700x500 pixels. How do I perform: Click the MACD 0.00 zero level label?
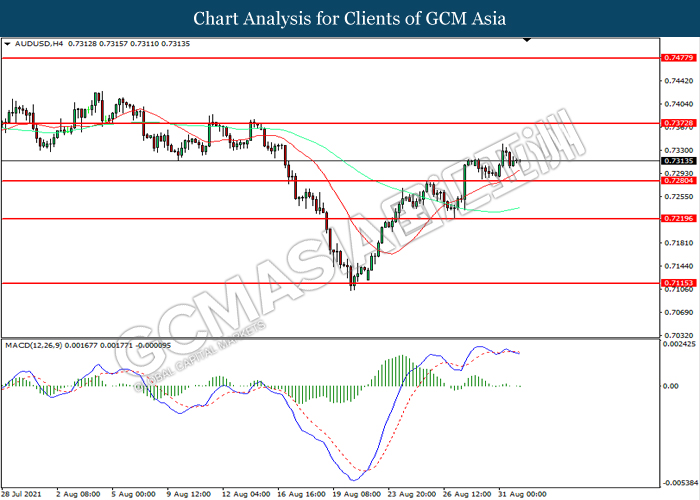671,386
